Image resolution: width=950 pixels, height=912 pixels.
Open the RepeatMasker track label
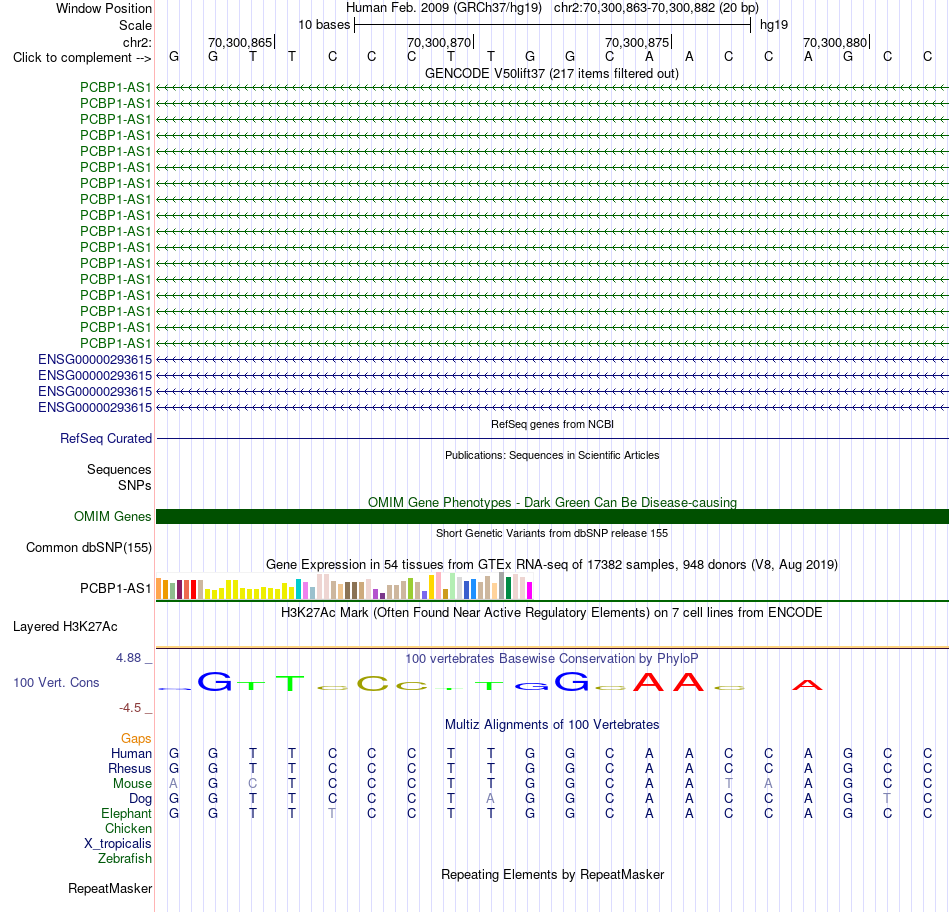point(110,888)
